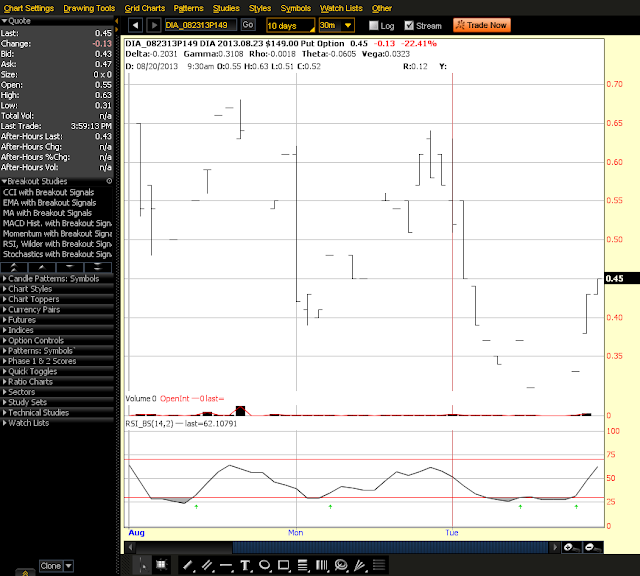The image size is (640, 576).
Task: Toggle the Stream checkbox
Action: pos(409,25)
